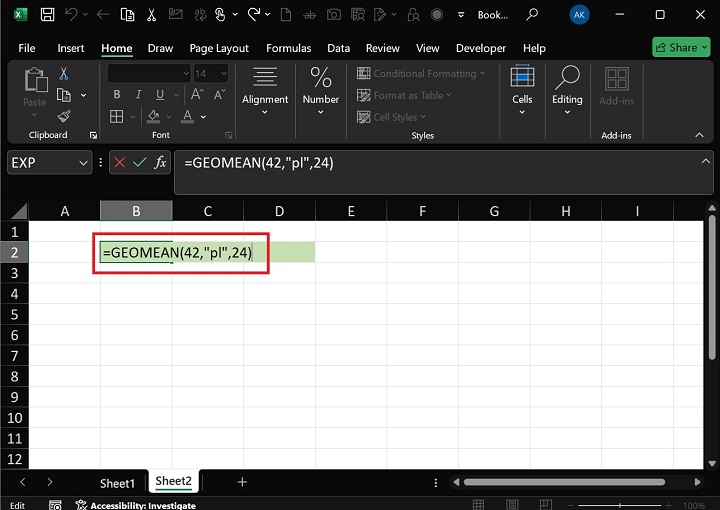Confirm formula with the checkmark icon
Screen dimensions: 720x510
pos(140,162)
